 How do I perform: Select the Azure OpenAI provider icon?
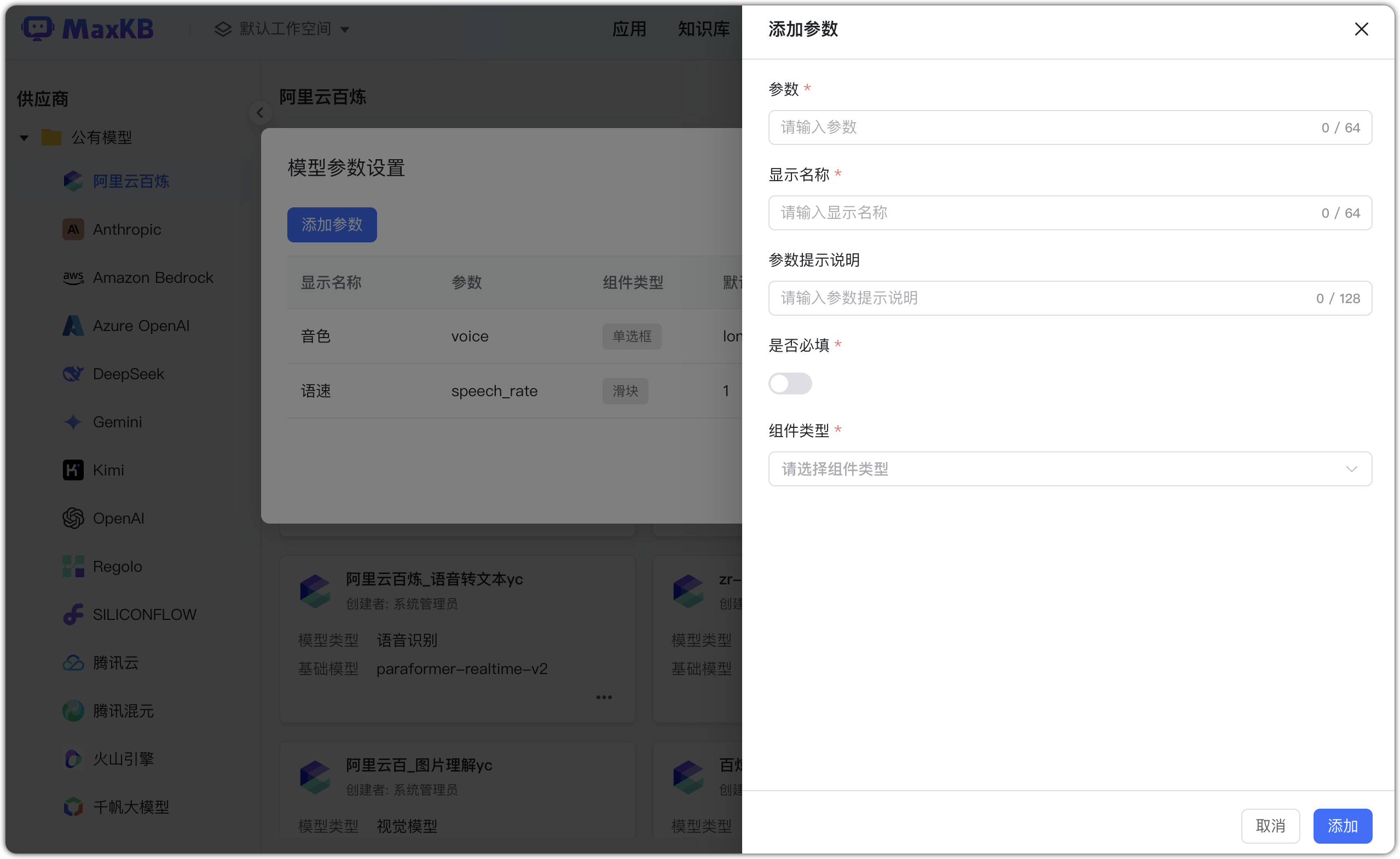[x=73, y=326]
